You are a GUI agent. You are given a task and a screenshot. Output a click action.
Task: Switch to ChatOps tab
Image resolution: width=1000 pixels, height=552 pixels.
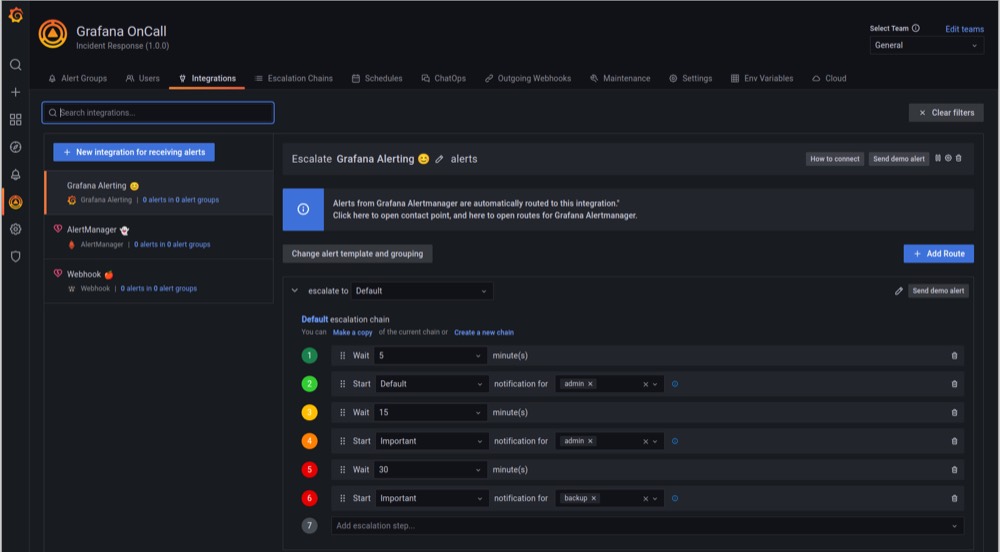click(x=444, y=78)
